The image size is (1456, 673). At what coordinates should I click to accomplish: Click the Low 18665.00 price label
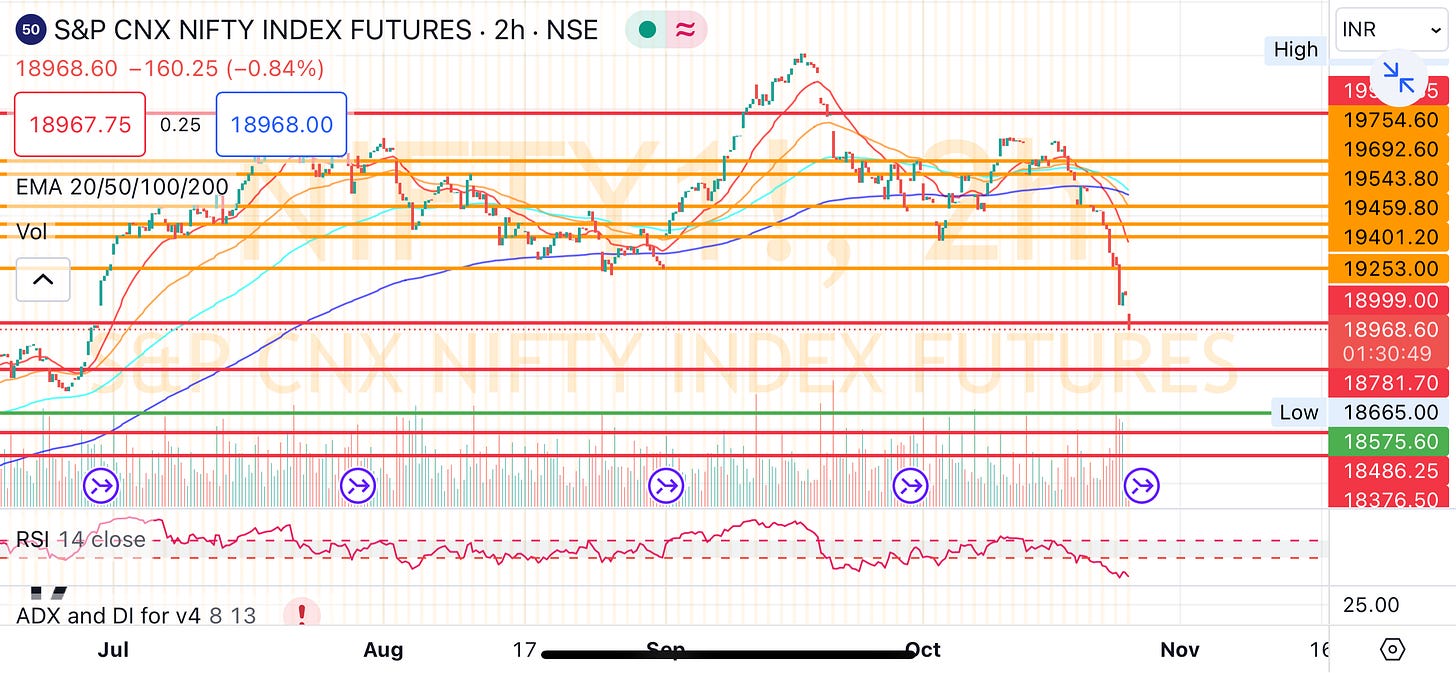(x=1391, y=412)
